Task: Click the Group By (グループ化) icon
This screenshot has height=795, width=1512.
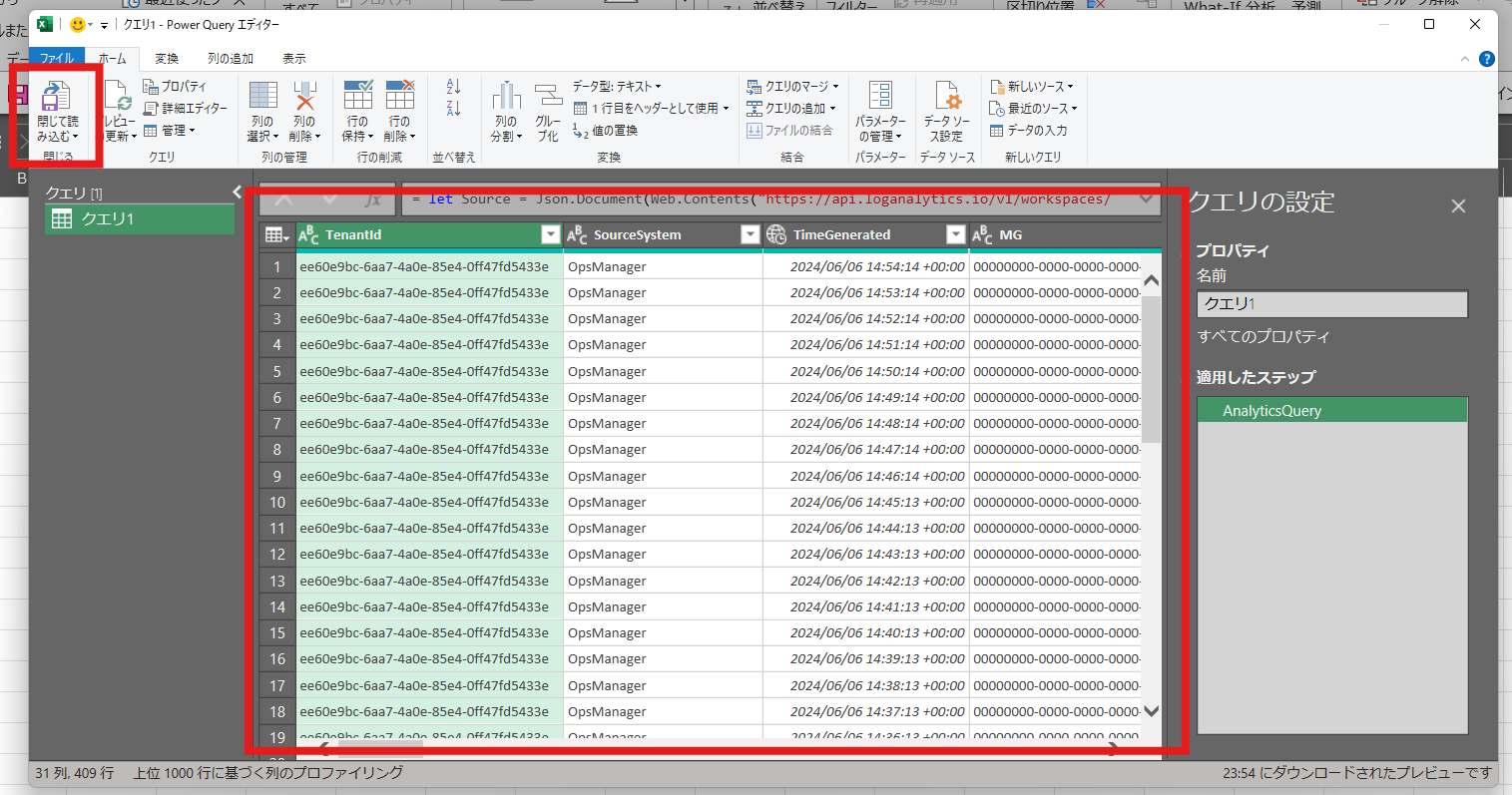Action: [x=548, y=96]
